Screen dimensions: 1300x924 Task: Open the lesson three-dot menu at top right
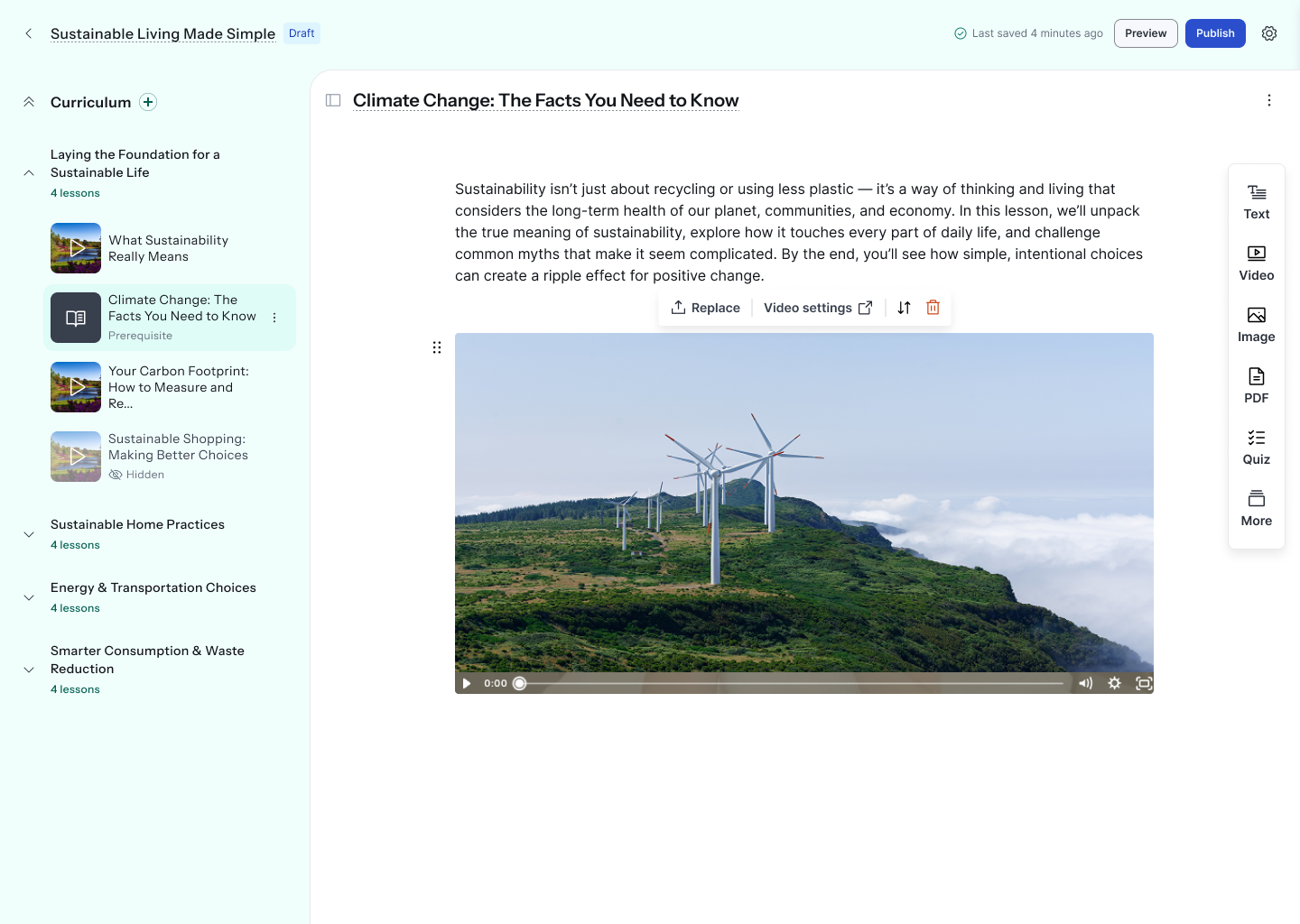(x=1268, y=100)
